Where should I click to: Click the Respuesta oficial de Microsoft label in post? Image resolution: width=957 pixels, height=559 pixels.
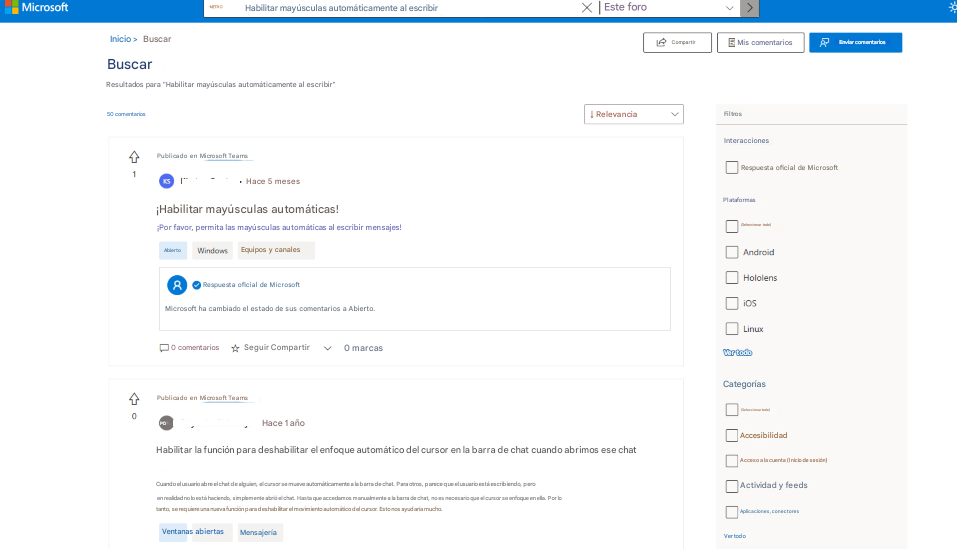click(x=251, y=285)
